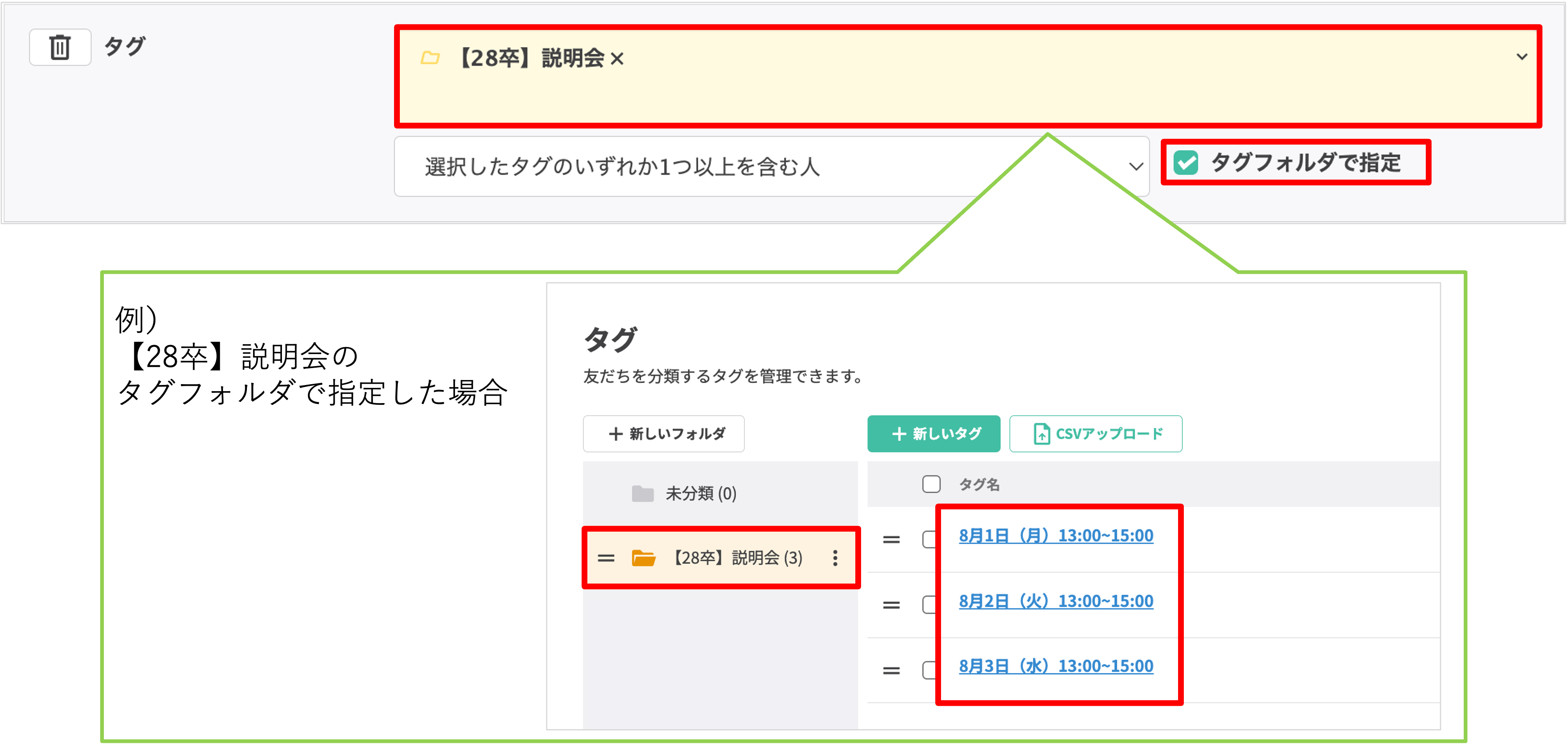Open the tag selection field dropdown
Screen dimensions: 1568x744
pyautogui.click(x=1522, y=57)
